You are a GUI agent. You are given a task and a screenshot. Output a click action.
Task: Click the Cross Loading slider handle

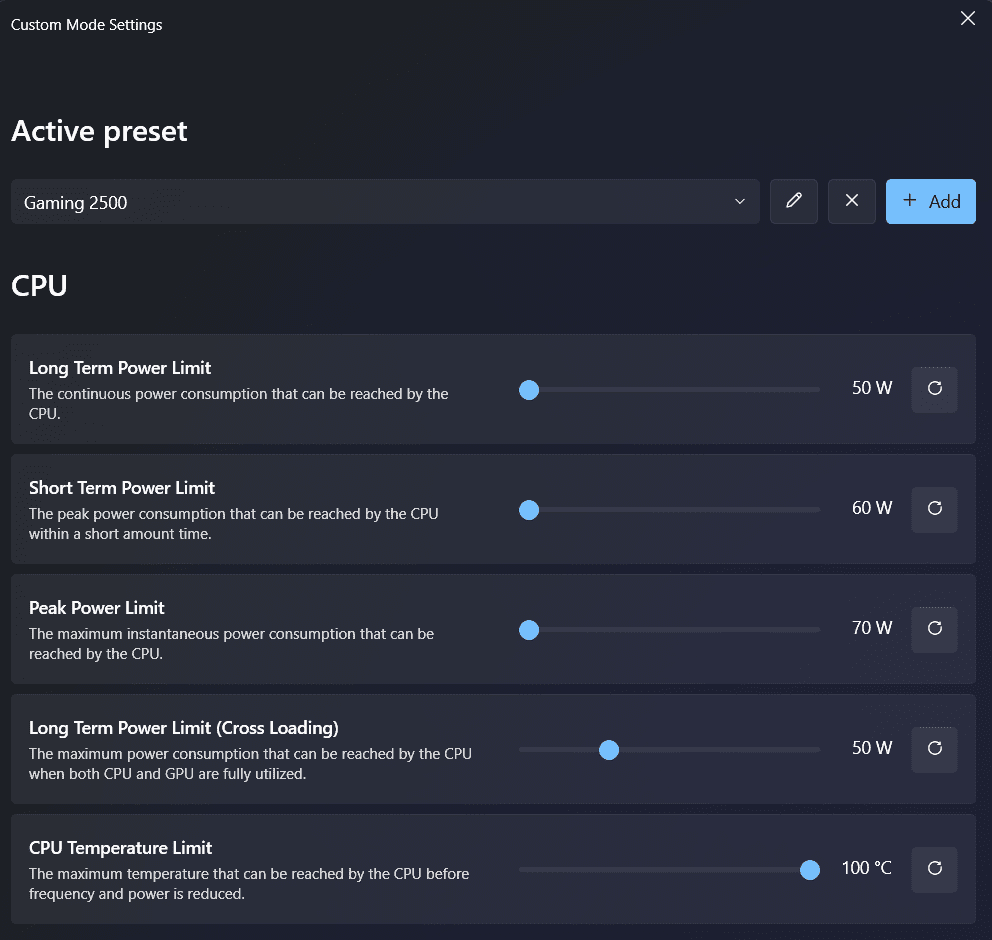tap(608, 750)
